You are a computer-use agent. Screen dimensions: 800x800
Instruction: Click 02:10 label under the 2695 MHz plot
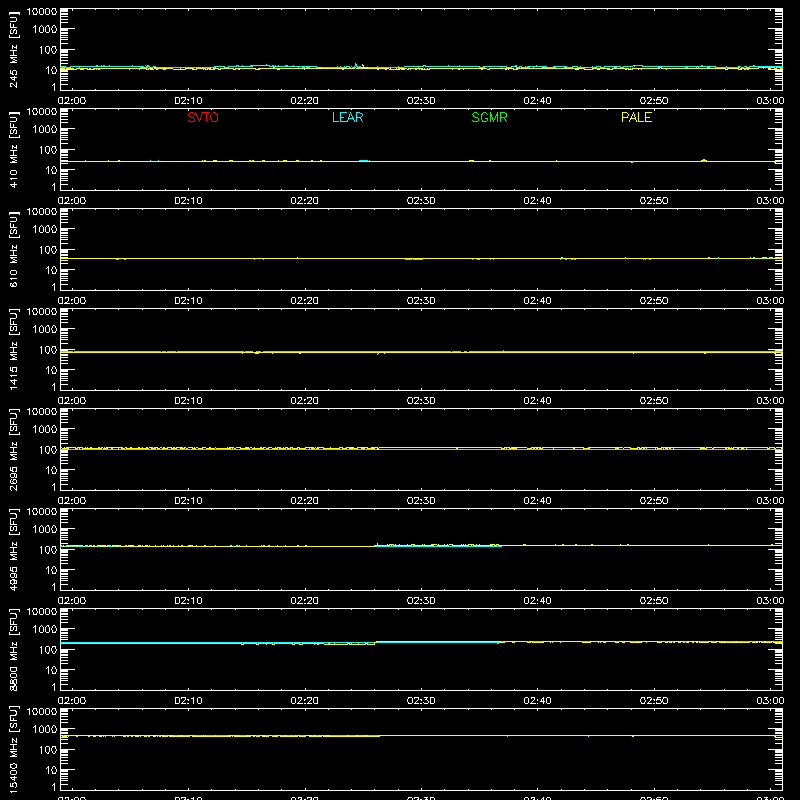point(188,501)
